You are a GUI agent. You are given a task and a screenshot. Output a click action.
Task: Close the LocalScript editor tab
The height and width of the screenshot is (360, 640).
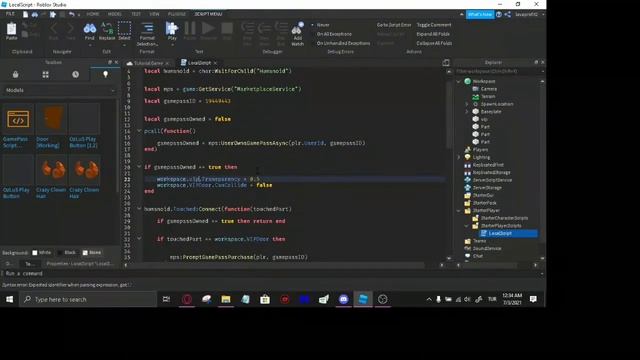click(216, 63)
